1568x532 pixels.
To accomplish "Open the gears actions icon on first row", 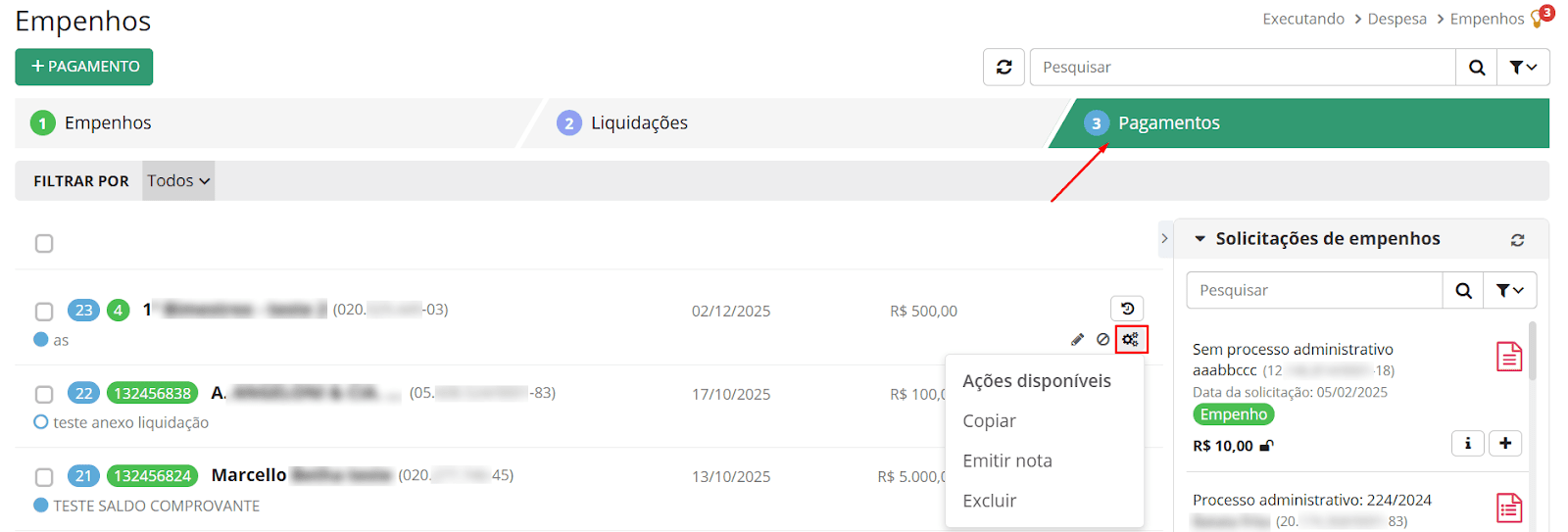I will pyautogui.click(x=1130, y=339).
